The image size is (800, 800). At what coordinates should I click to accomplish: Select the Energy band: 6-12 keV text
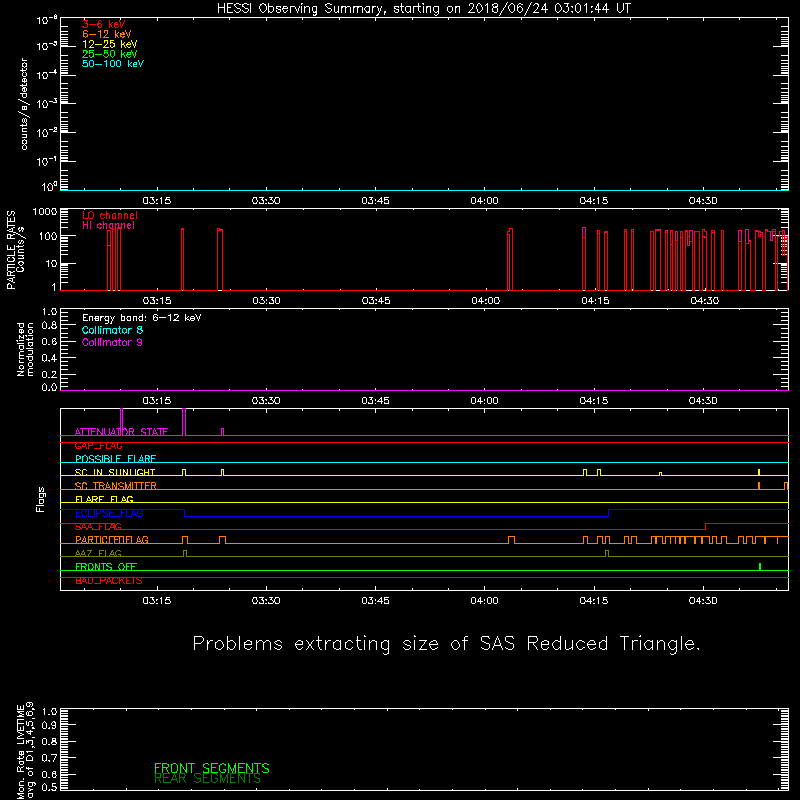coord(142,318)
